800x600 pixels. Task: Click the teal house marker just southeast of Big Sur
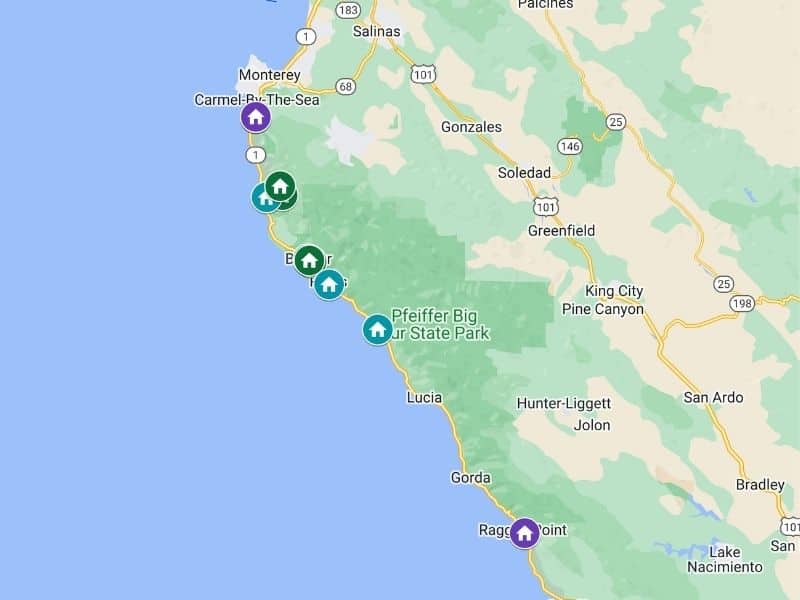[329, 284]
